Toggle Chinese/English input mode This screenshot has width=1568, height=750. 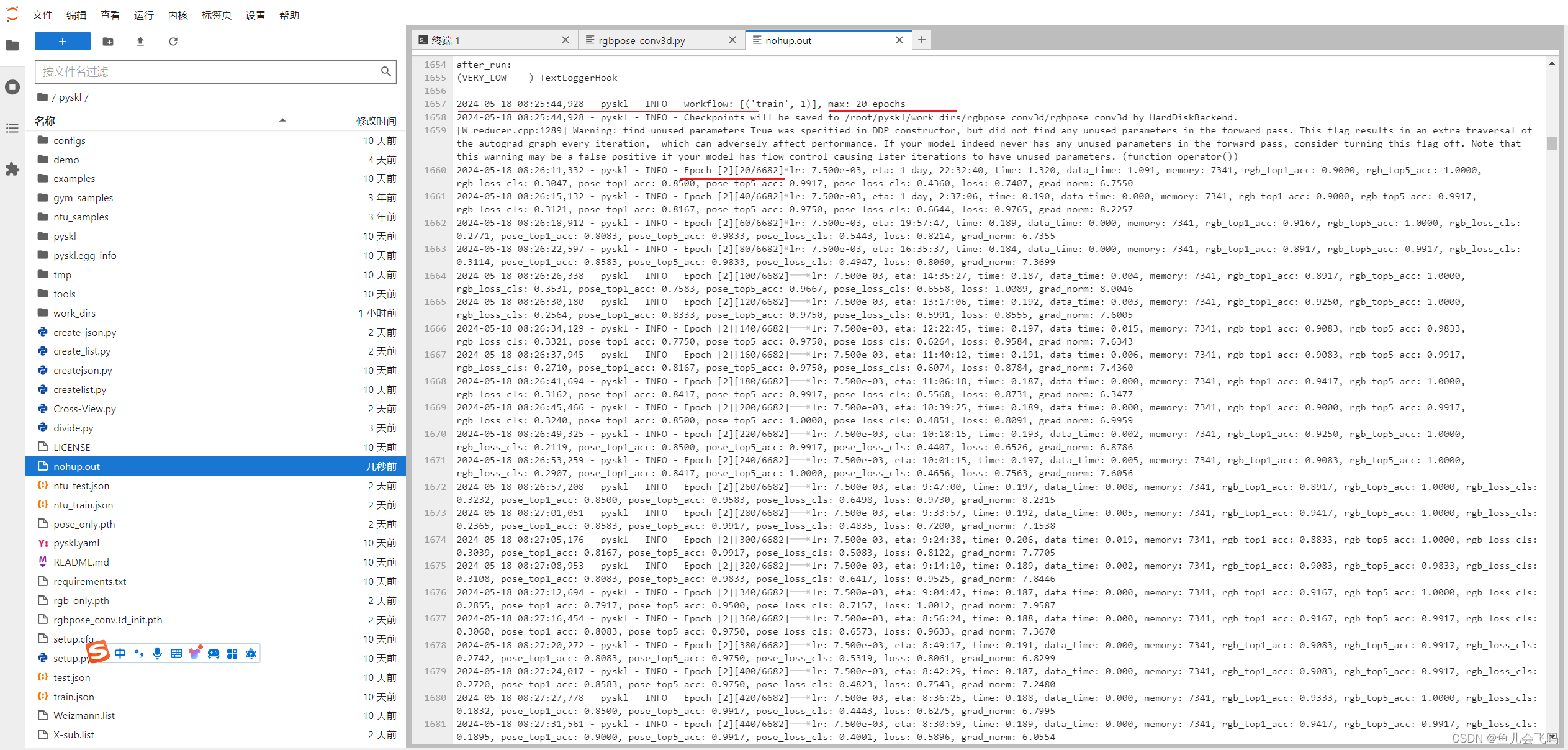(x=120, y=653)
